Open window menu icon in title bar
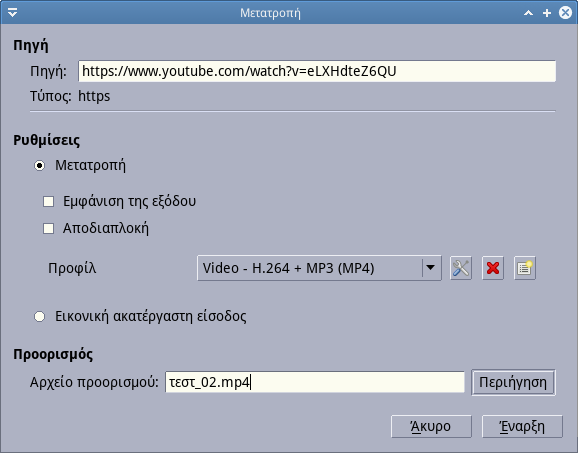 (12, 13)
